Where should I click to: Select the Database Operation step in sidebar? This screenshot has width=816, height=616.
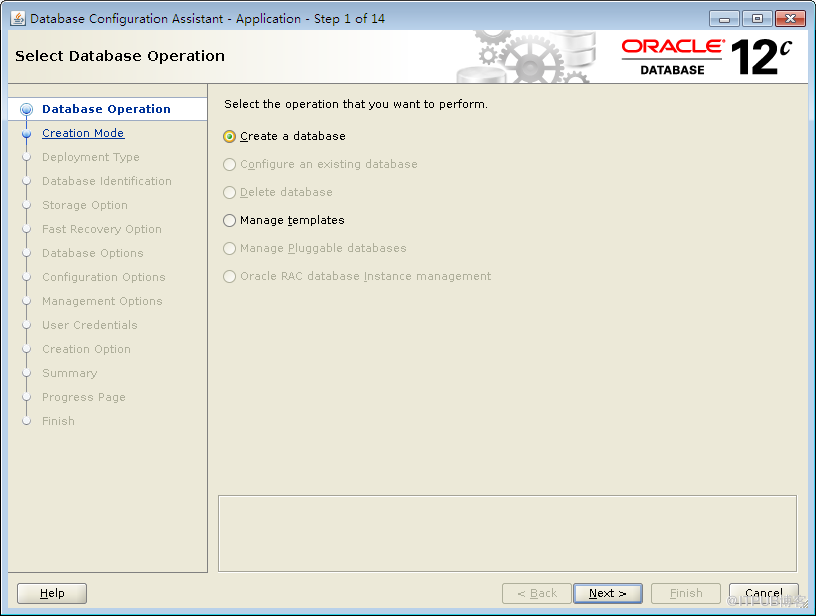[106, 109]
